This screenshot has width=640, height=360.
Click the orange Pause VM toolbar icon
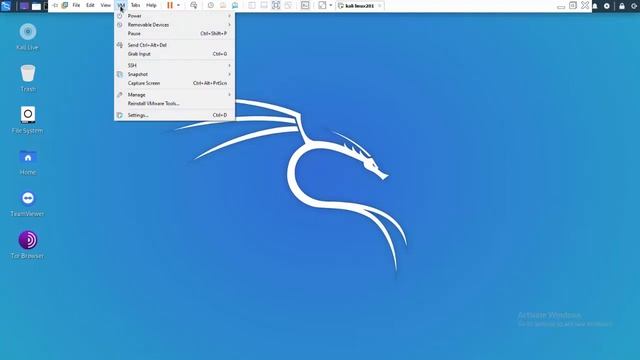170,5
